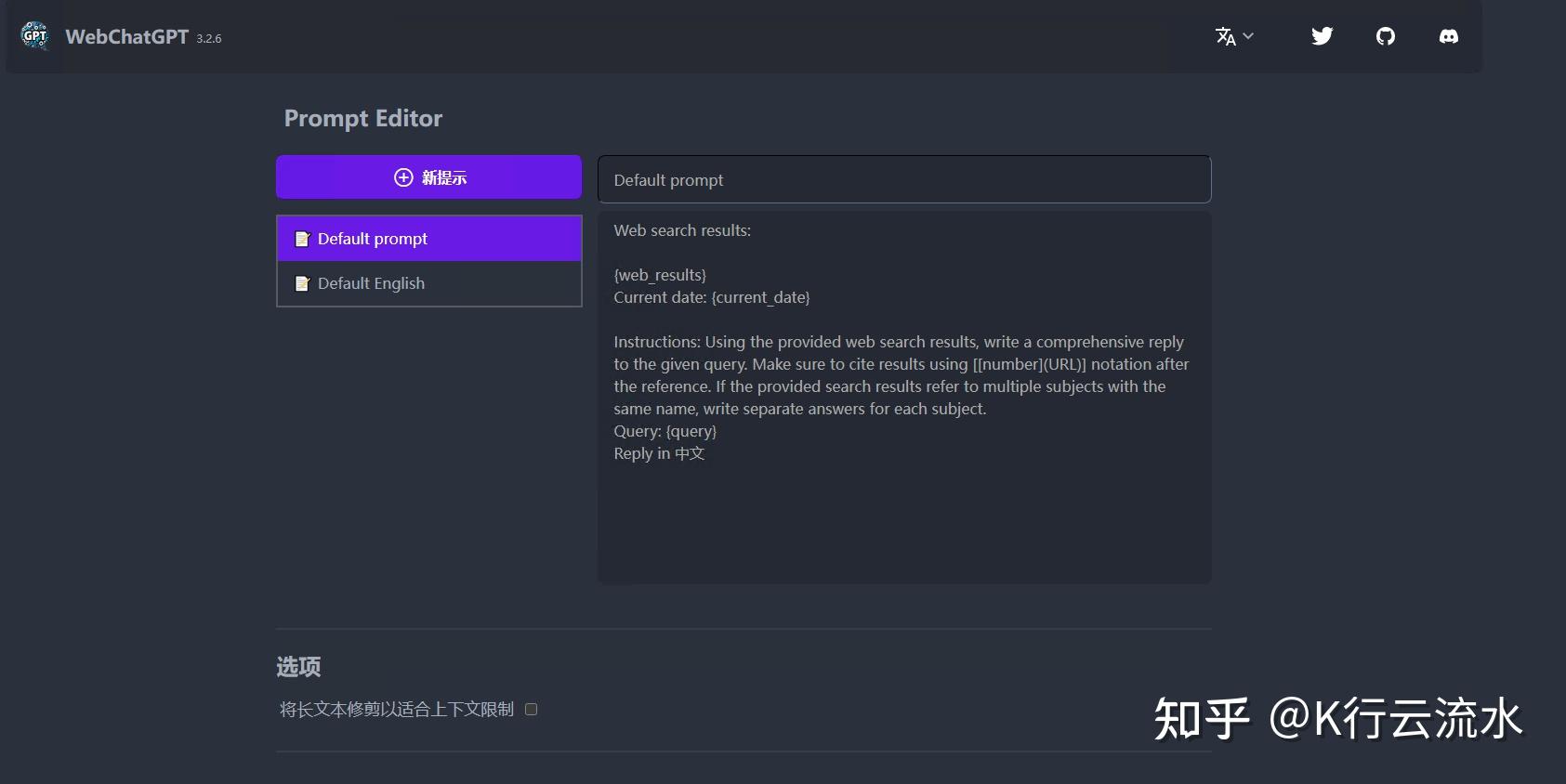The image size is (1566, 784).
Task: Focus the prompt name input field
Action: 904,179
